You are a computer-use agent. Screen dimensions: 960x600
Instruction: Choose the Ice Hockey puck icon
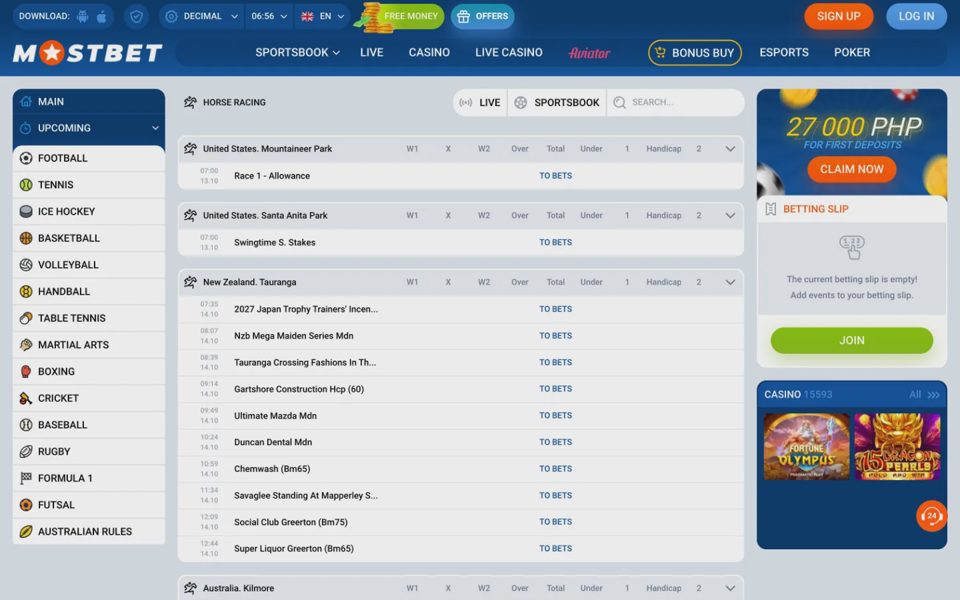(x=26, y=211)
